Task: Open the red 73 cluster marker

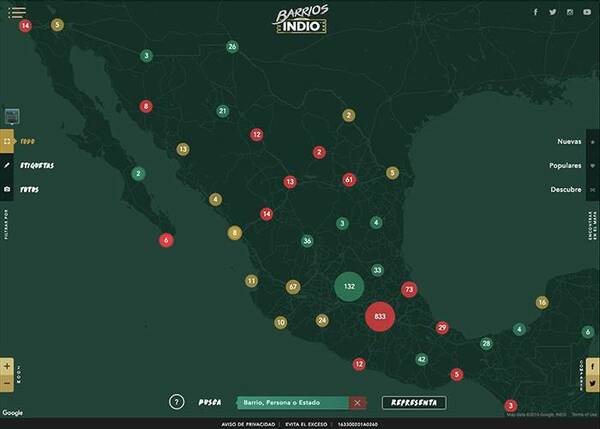Action: 409,289
